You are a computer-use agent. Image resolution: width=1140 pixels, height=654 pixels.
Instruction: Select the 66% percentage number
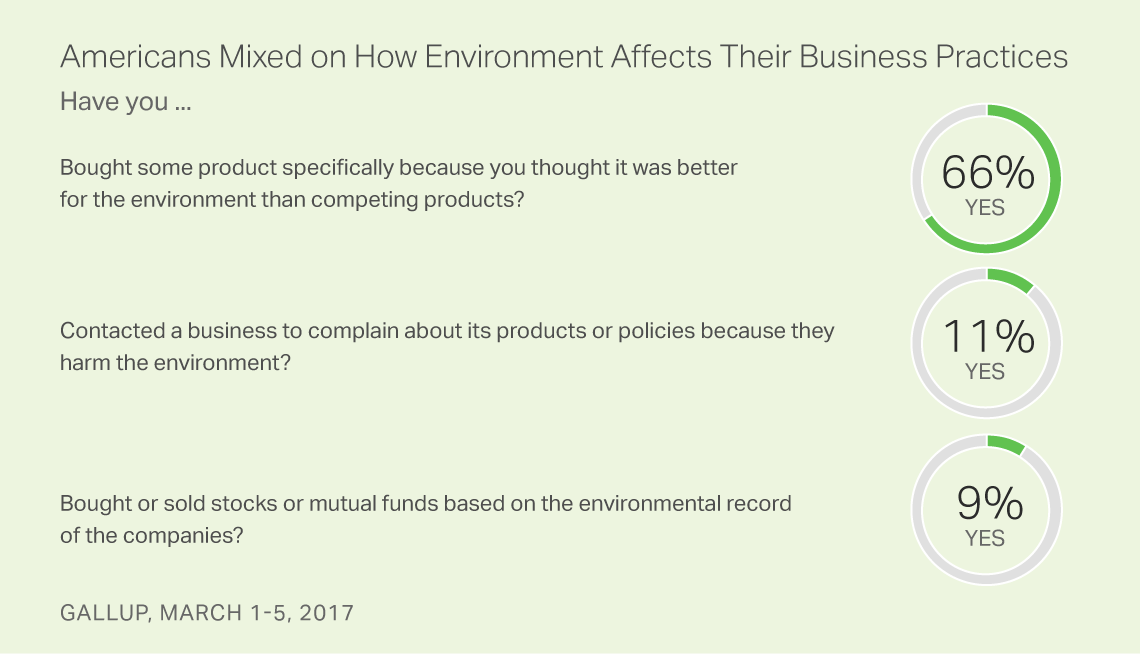(x=987, y=173)
